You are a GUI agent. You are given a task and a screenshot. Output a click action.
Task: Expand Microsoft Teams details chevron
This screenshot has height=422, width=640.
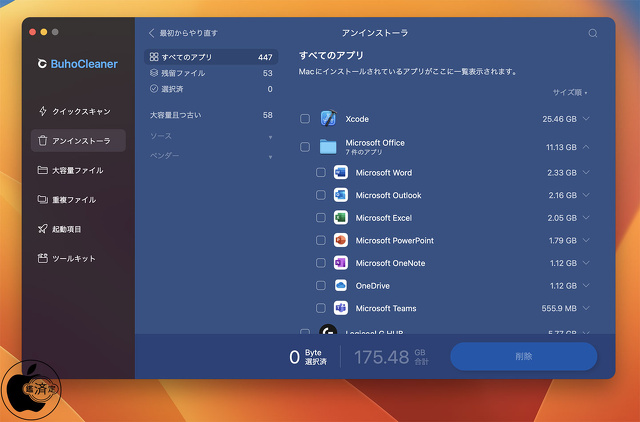[x=586, y=308]
